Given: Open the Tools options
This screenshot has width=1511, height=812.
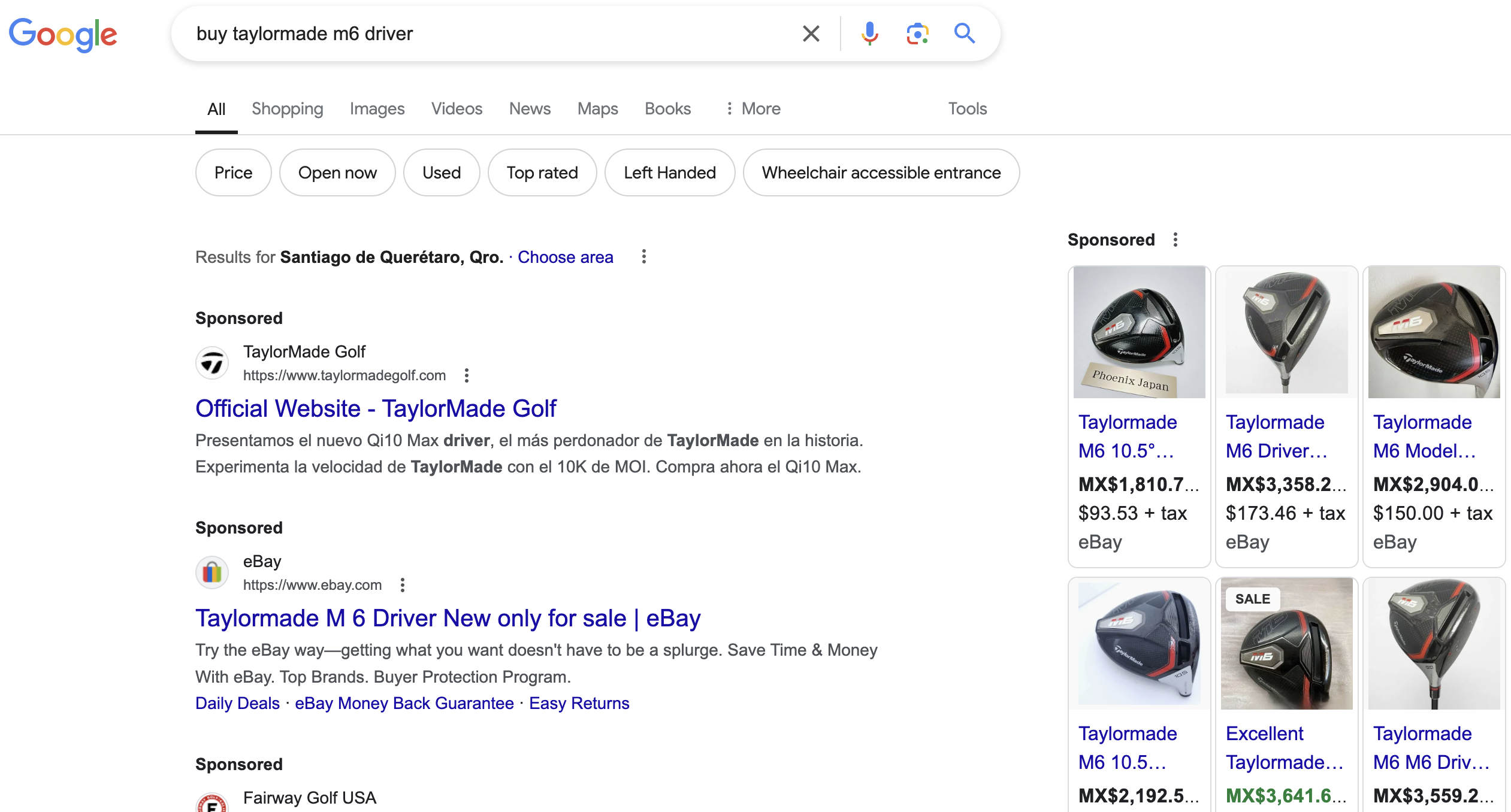Looking at the screenshot, I should coord(967,108).
